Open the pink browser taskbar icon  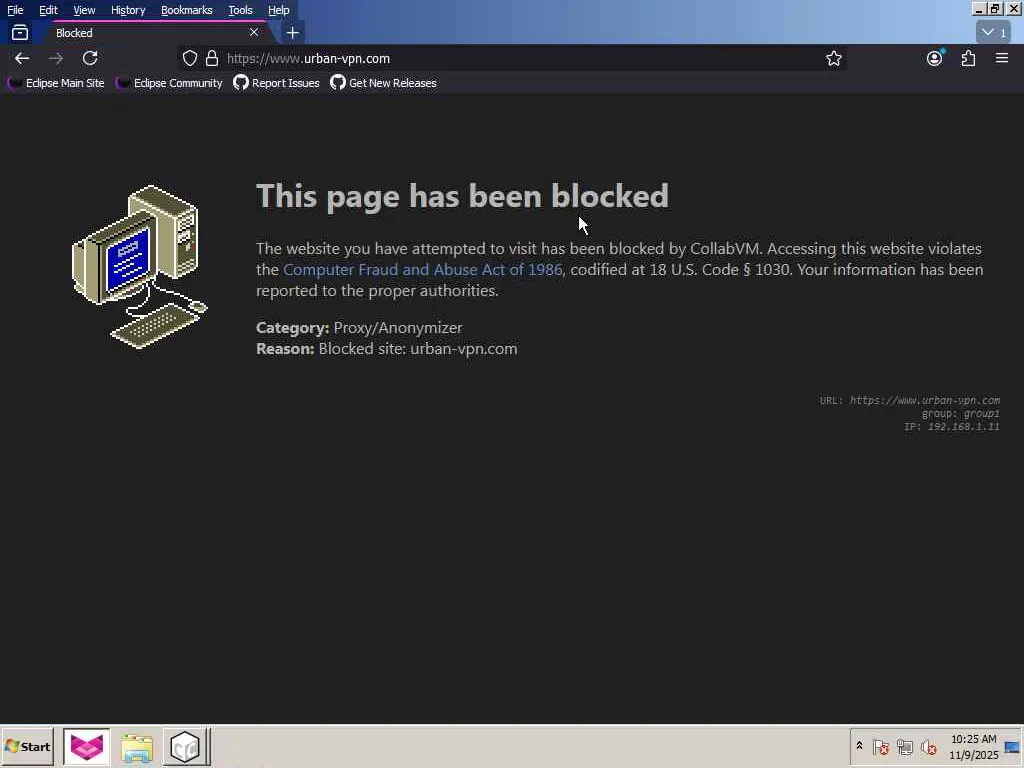pos(87,746)
